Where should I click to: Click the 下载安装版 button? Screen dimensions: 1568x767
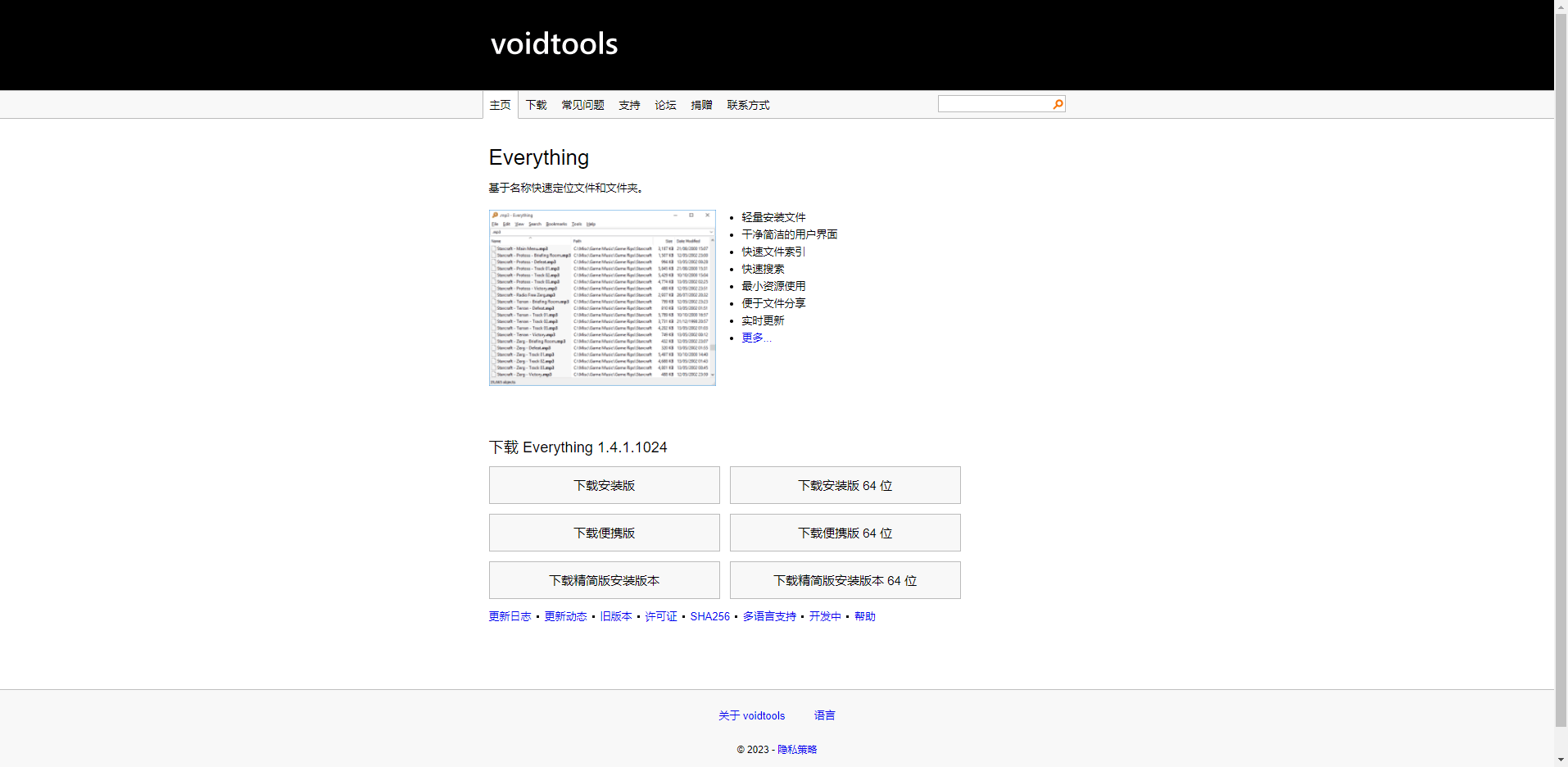pyautogui.click(x=604, y=484)
